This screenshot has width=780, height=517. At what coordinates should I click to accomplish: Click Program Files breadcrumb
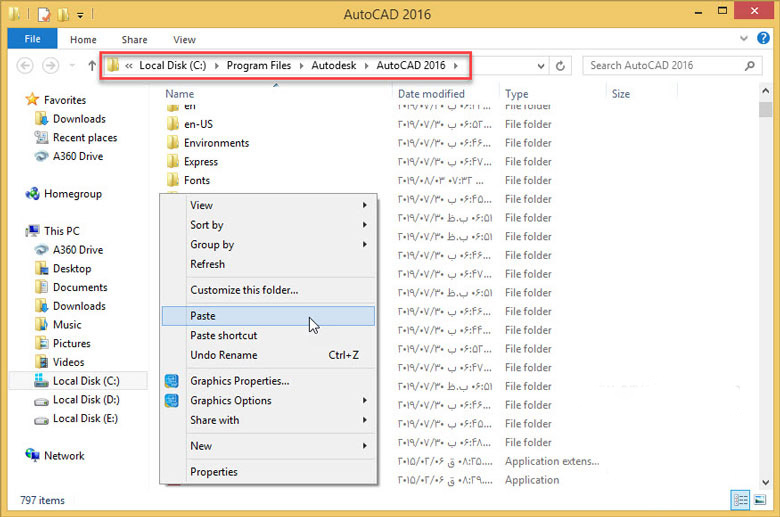point(259,66)
